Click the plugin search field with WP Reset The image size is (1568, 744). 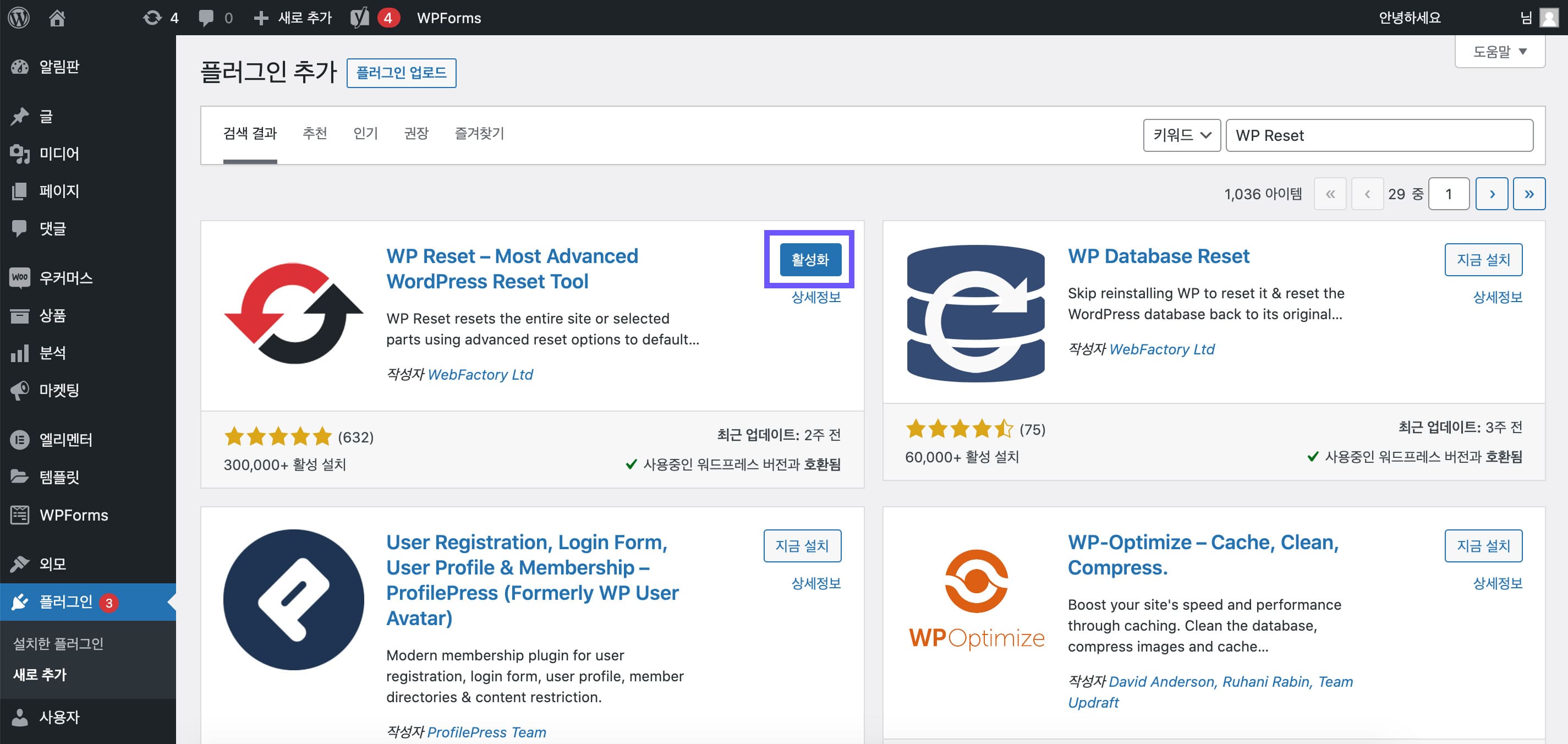pyautogui.click(x=1379, y=135)
